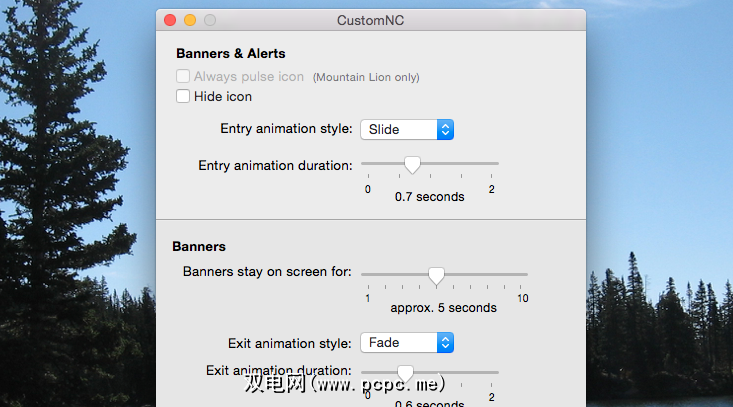Click the CustomNC title bar text
The image size is (733, 407).
(x=371, y=20)
